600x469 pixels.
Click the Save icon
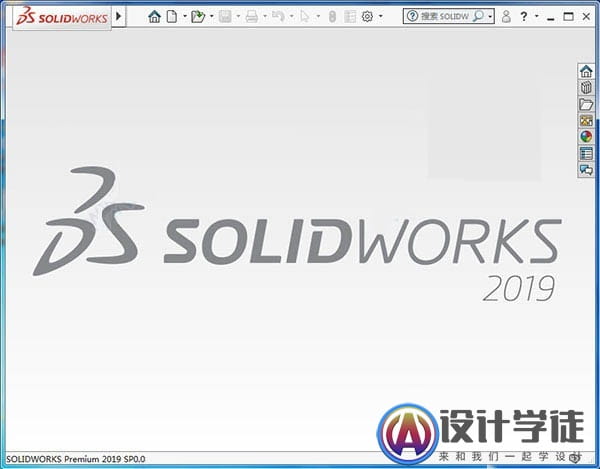pos(225,16)
